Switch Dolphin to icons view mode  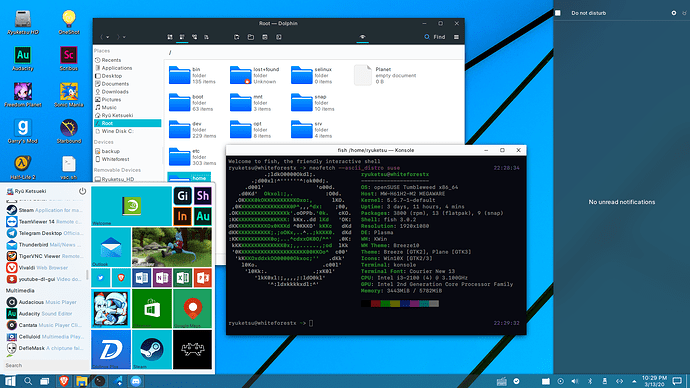coord(170,37)
